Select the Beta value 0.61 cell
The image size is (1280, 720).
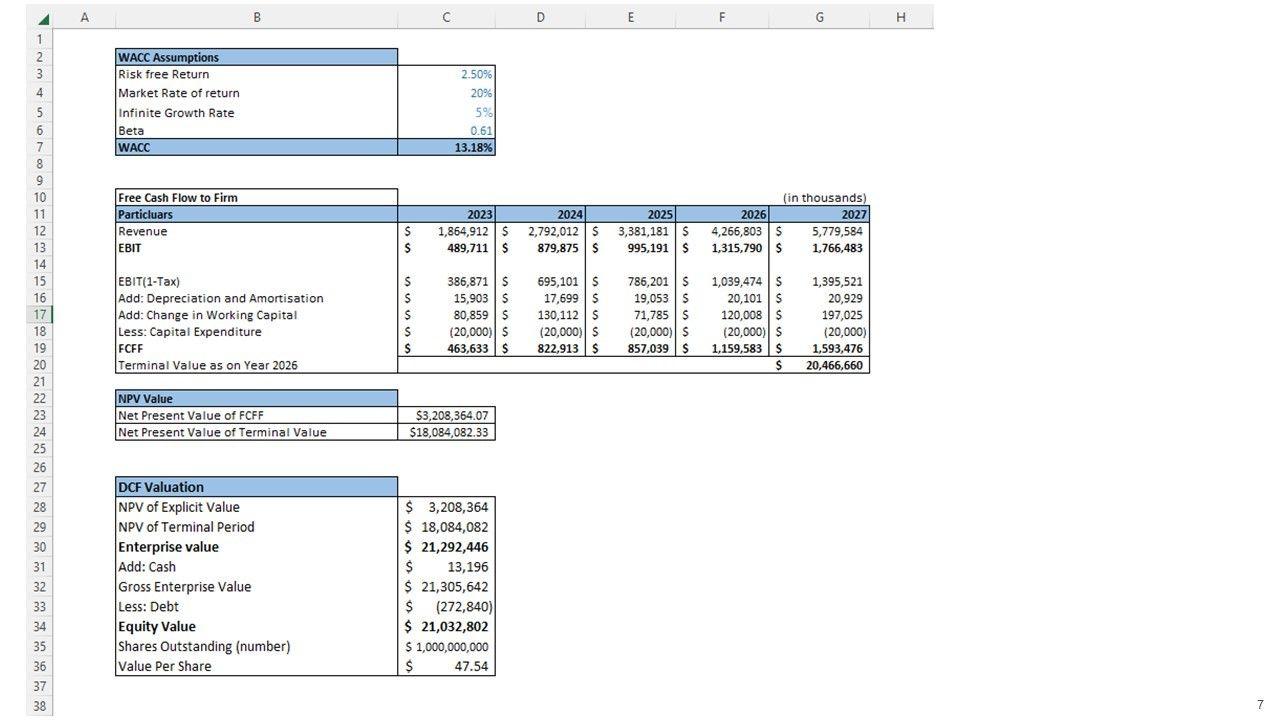click(446, 130)
